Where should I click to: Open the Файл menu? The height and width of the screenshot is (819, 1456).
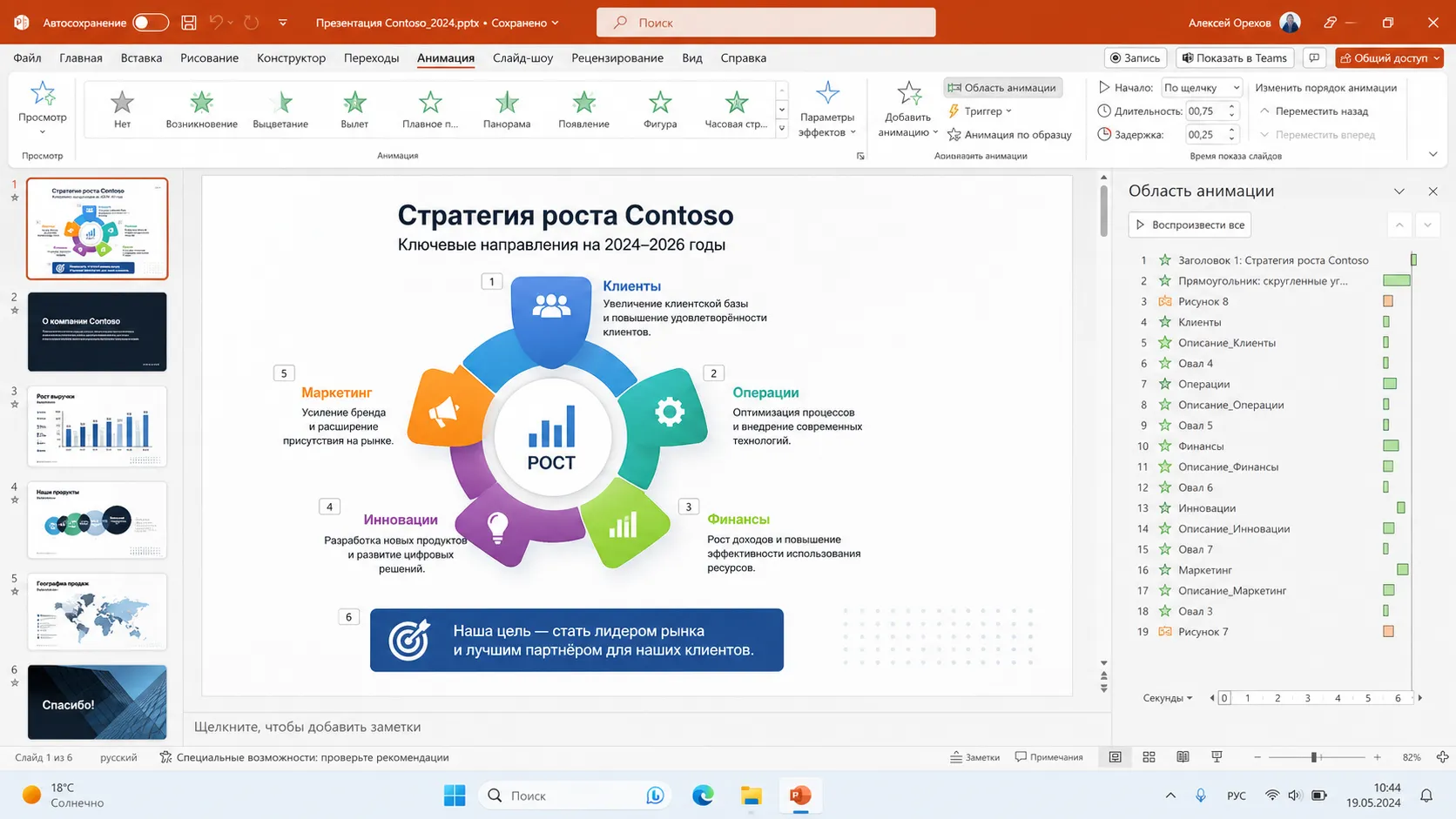28,57
